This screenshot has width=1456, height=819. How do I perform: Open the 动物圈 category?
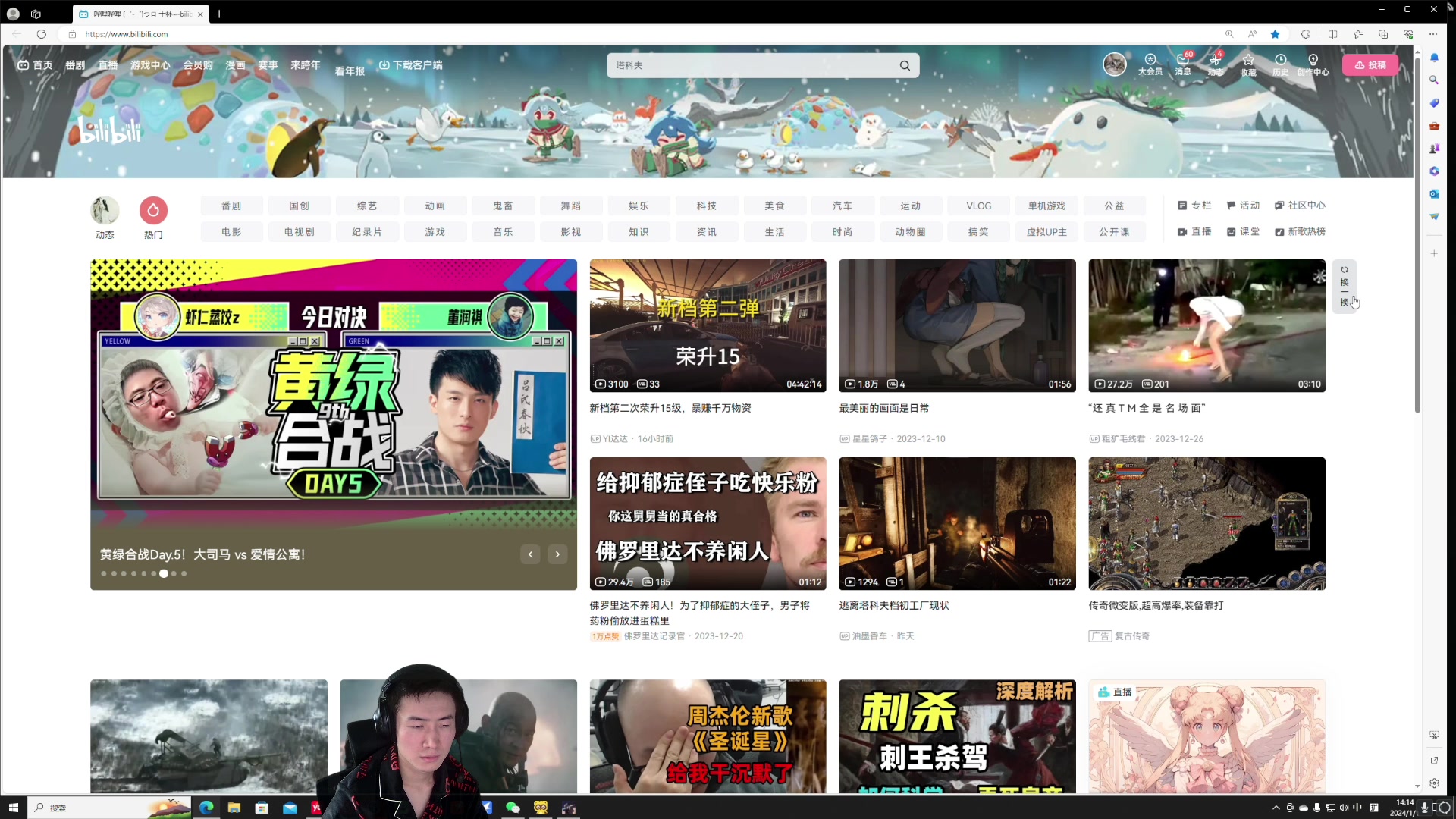[910, 231]
